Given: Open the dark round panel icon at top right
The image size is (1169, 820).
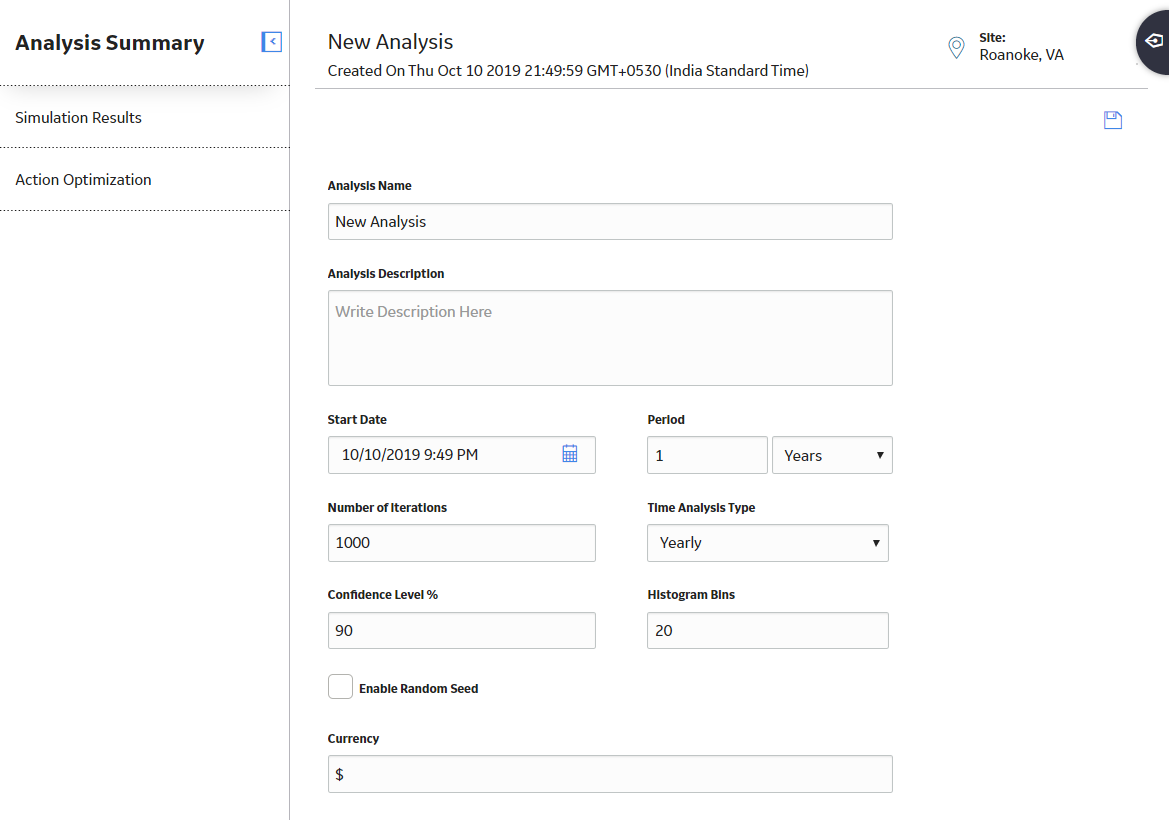Looking at the screenshot, I should (x=1153, y=42).
